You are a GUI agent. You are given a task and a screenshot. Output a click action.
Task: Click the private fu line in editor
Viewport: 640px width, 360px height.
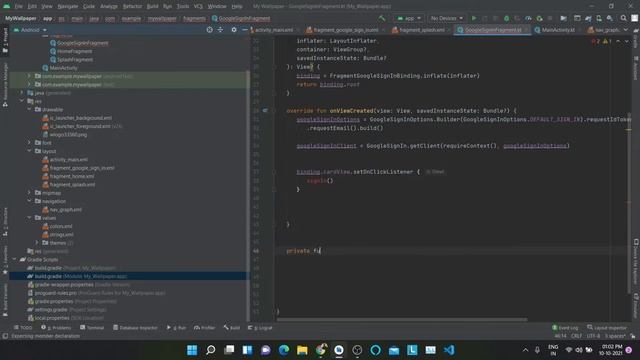click(x=304, y=251)
